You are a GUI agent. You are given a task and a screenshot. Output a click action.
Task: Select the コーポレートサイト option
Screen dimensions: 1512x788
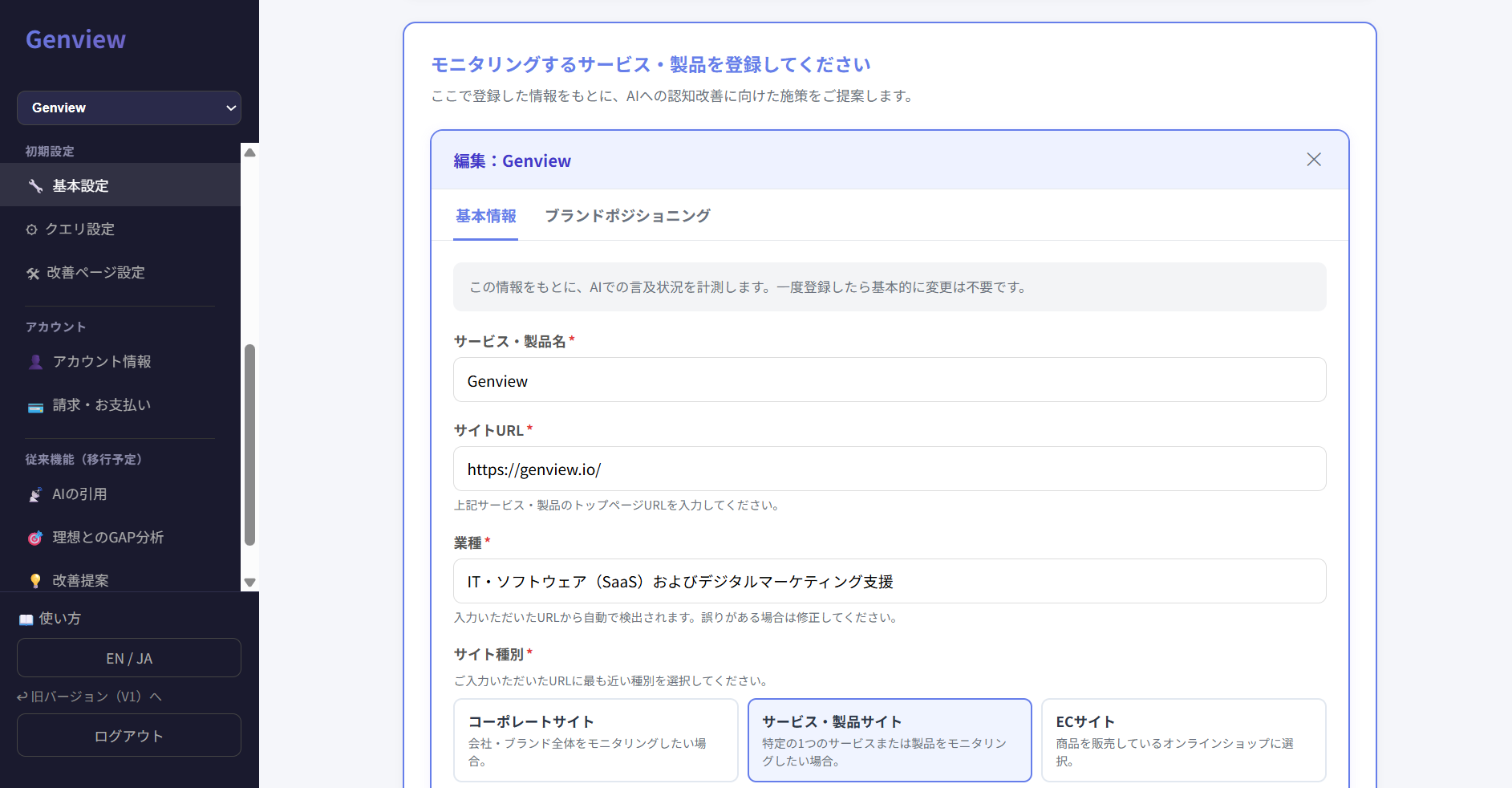tap(595, 740)
